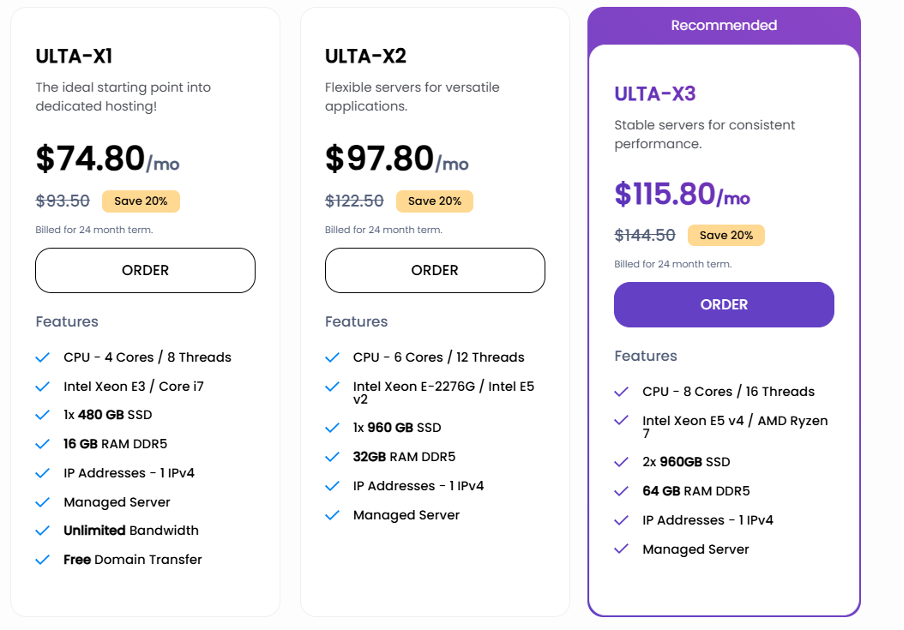Click checkmark beside Free Domain Transfer
The width and height of the screenshot is (904, 630).
pyautogui.click(x=42, y=559)
